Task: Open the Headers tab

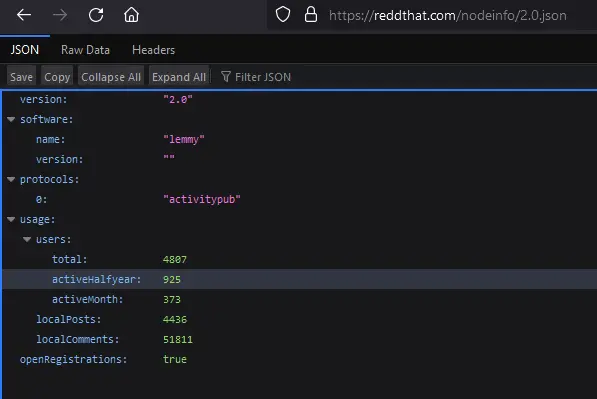Action: pos(153,50)
